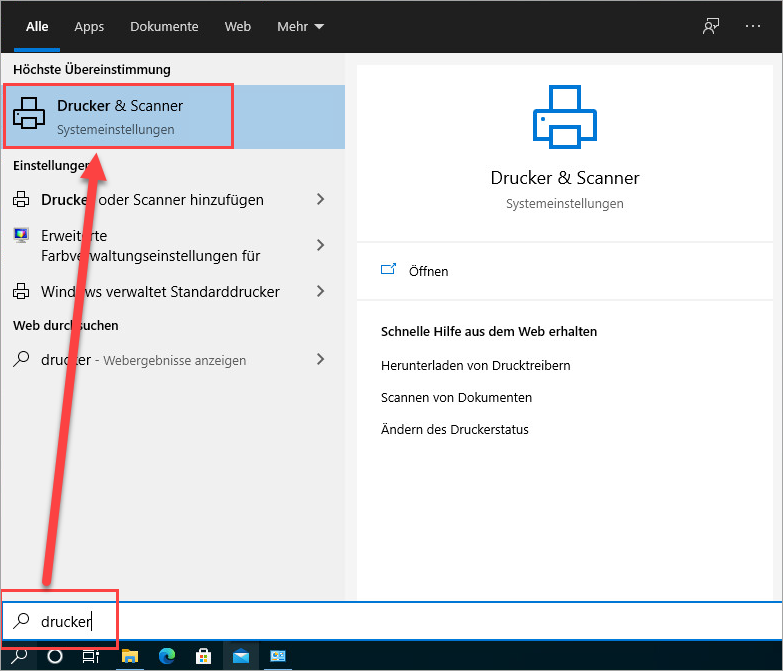Expand arrow for Erweiterte Farbverwaltungseinstellungen

click(321, 245)
